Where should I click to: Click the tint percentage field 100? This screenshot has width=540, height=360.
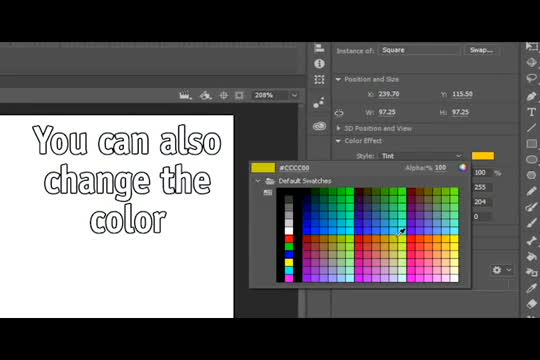[481, 172]
